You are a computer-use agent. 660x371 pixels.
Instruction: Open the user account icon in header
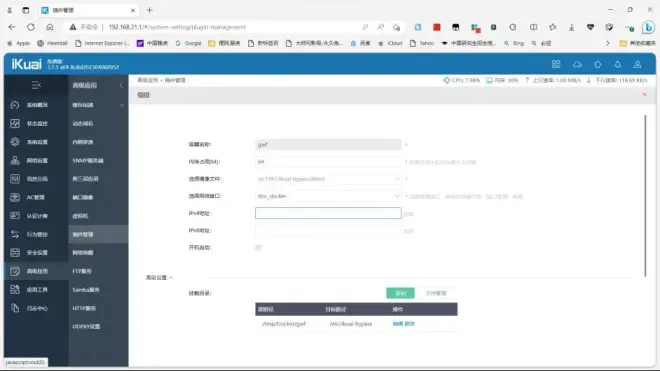click(x=637, y=64)
